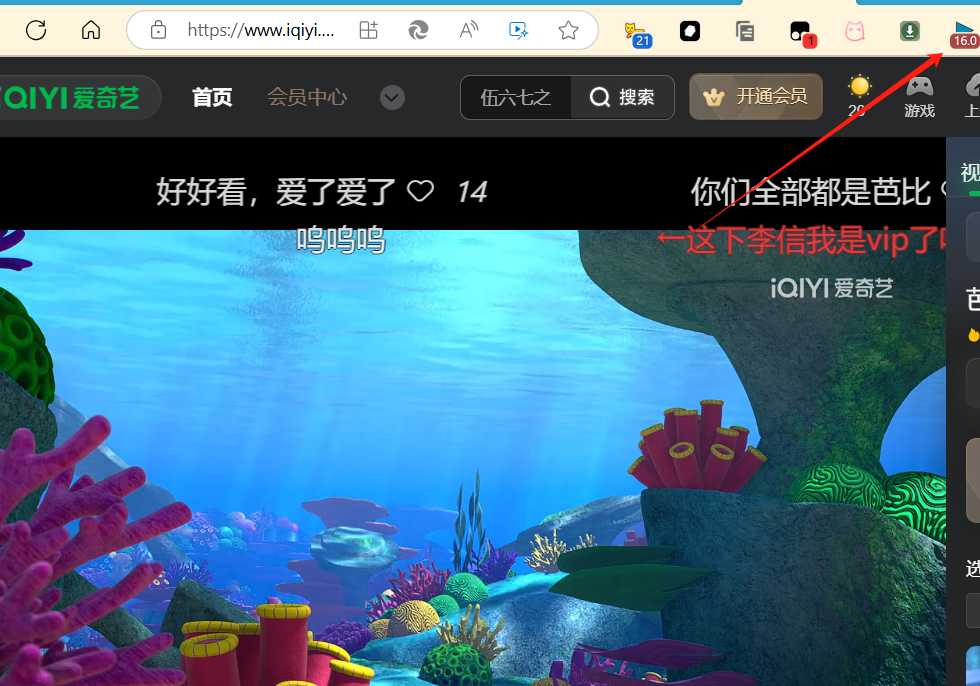
Task: Open the green download extension icon
Action: (x=909, y=31)
